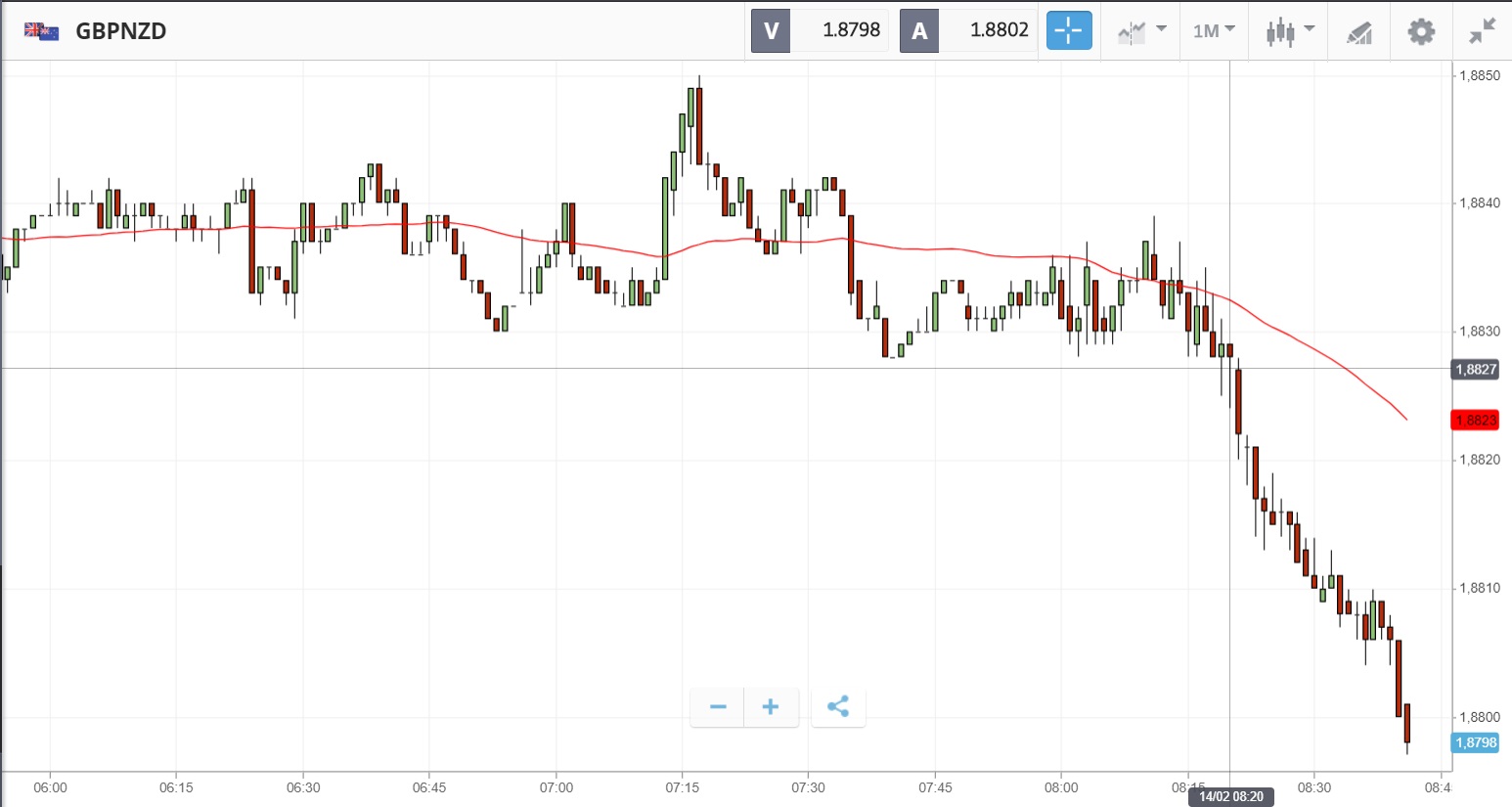Click the 1,8827 crosshair price label
Screen dimensions: 1512x807
1475,369
